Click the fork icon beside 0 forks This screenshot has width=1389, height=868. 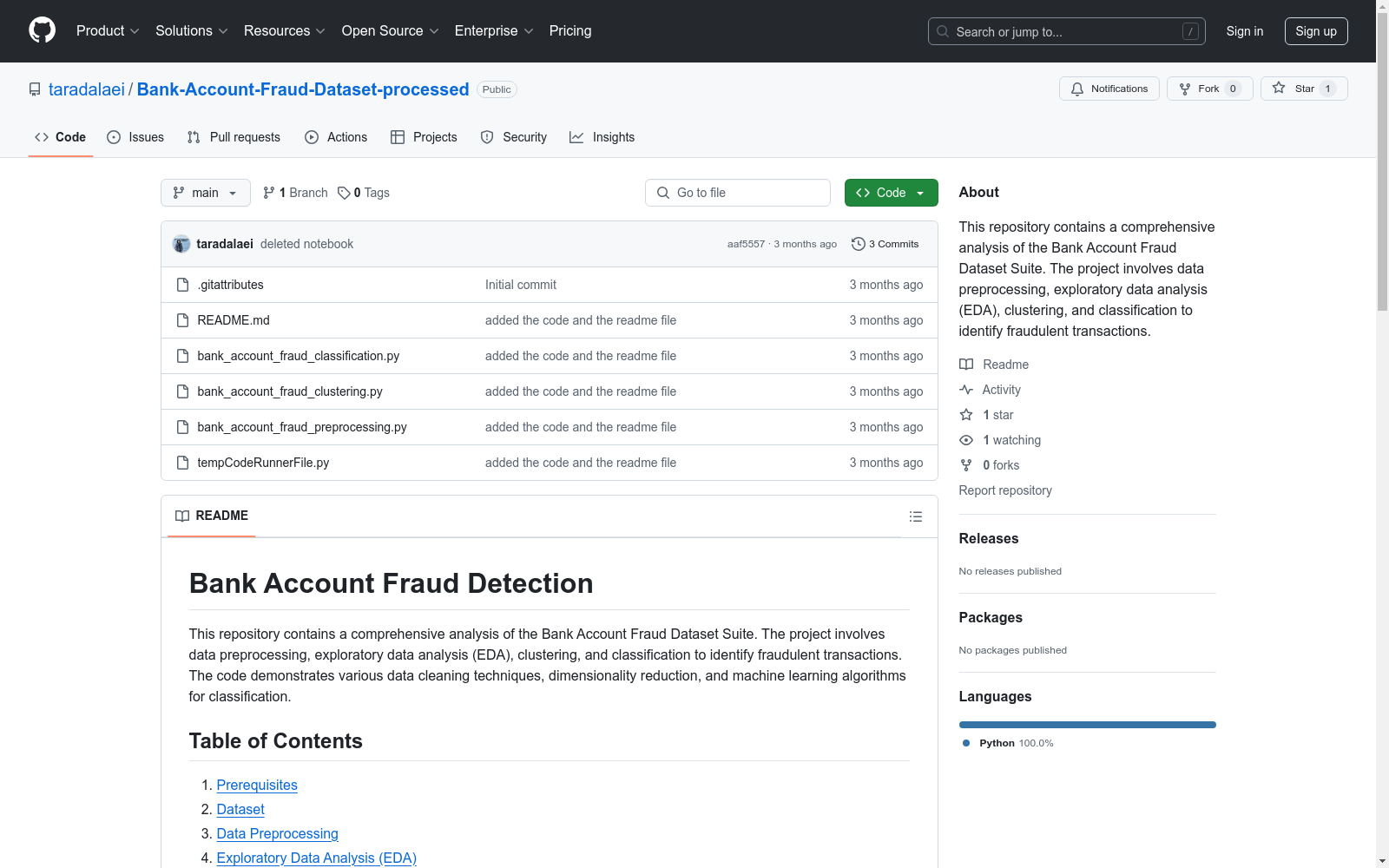coord(966,465)
